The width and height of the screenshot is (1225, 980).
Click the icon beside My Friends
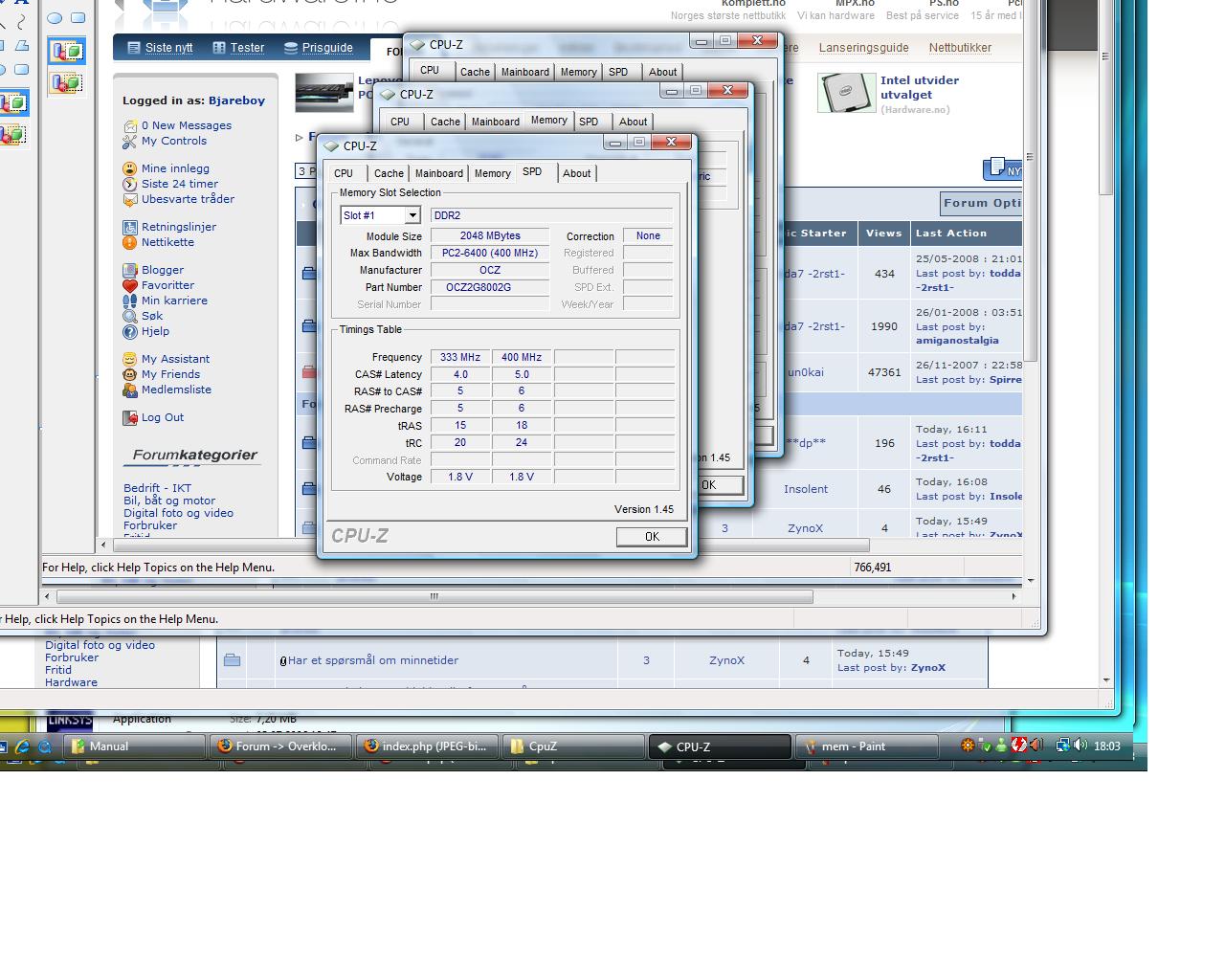[130, 374]
